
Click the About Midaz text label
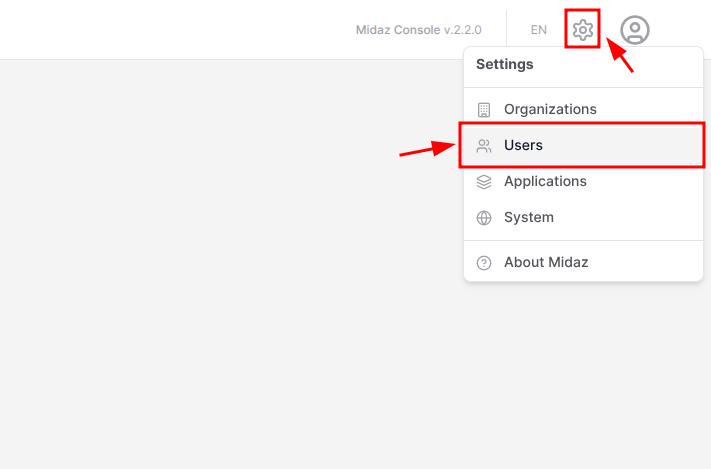click(546, 262)
